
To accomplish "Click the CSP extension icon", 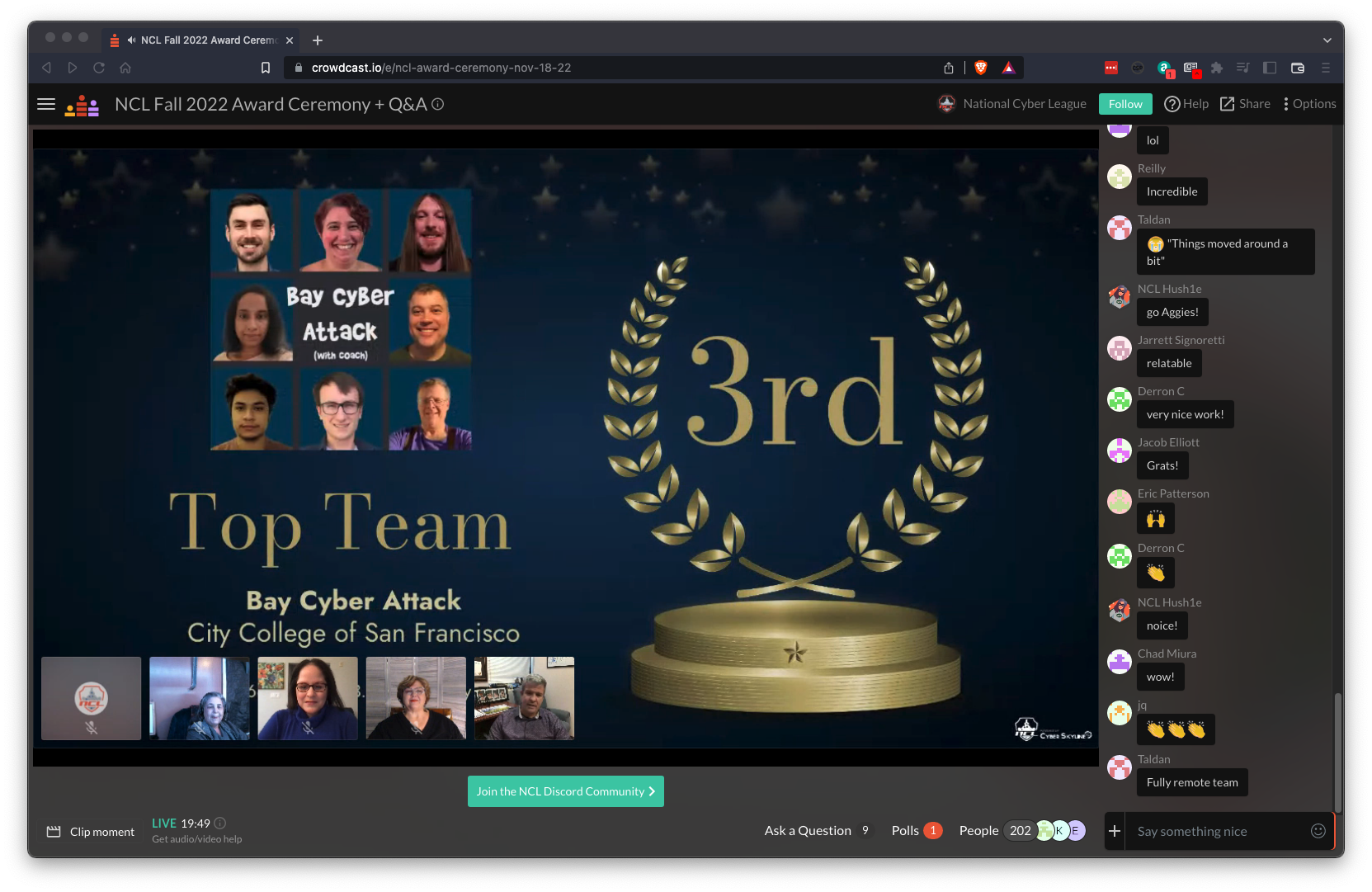I will coord(1138,68).
